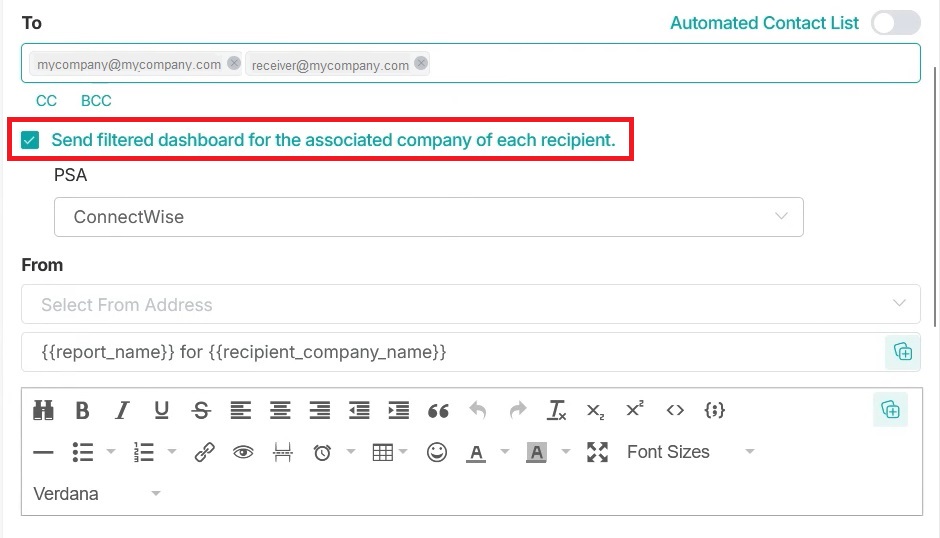
Task: Open the Verdana font family dropdown
Action: tap(97, 494)
